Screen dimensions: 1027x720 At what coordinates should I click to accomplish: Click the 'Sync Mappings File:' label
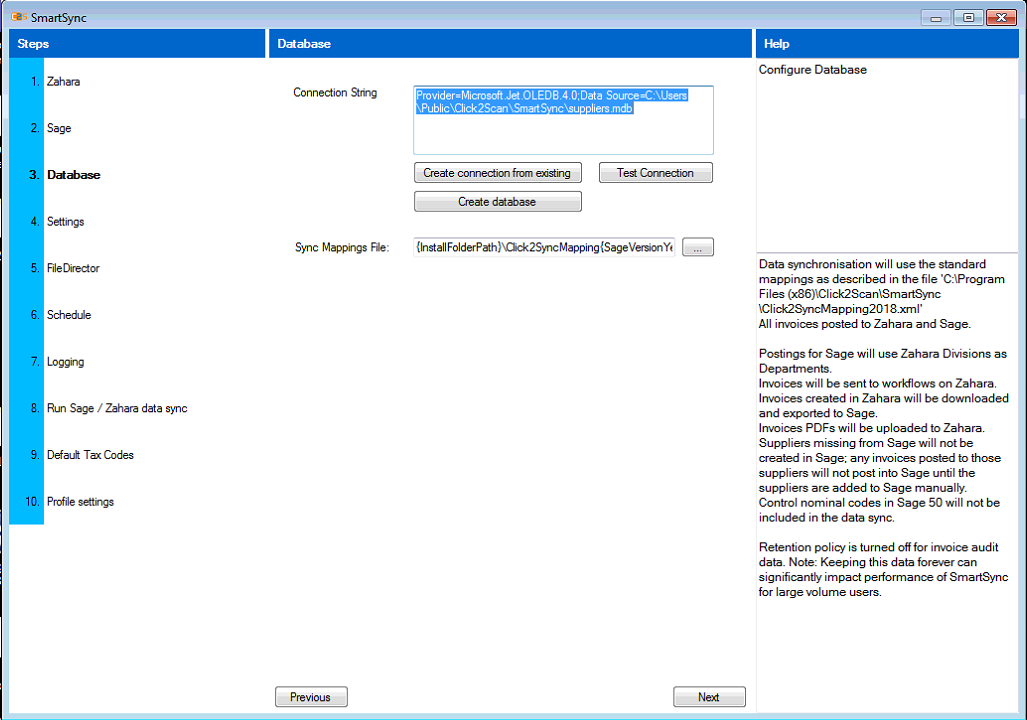coord(342,248)
